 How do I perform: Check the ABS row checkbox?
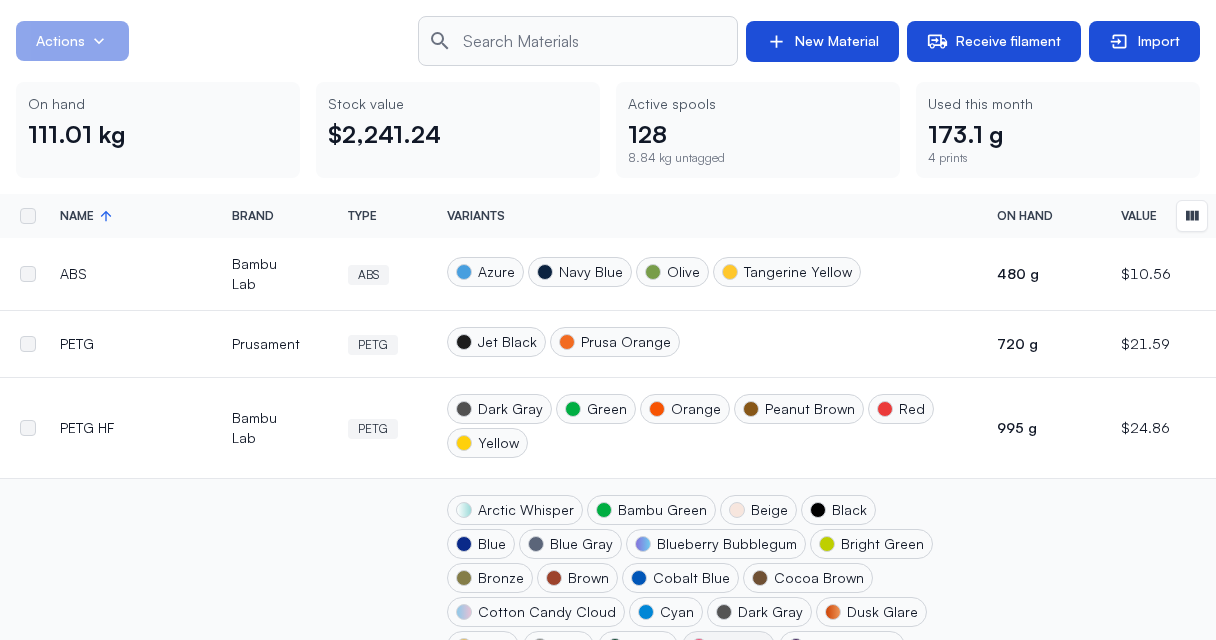point(28,274)
